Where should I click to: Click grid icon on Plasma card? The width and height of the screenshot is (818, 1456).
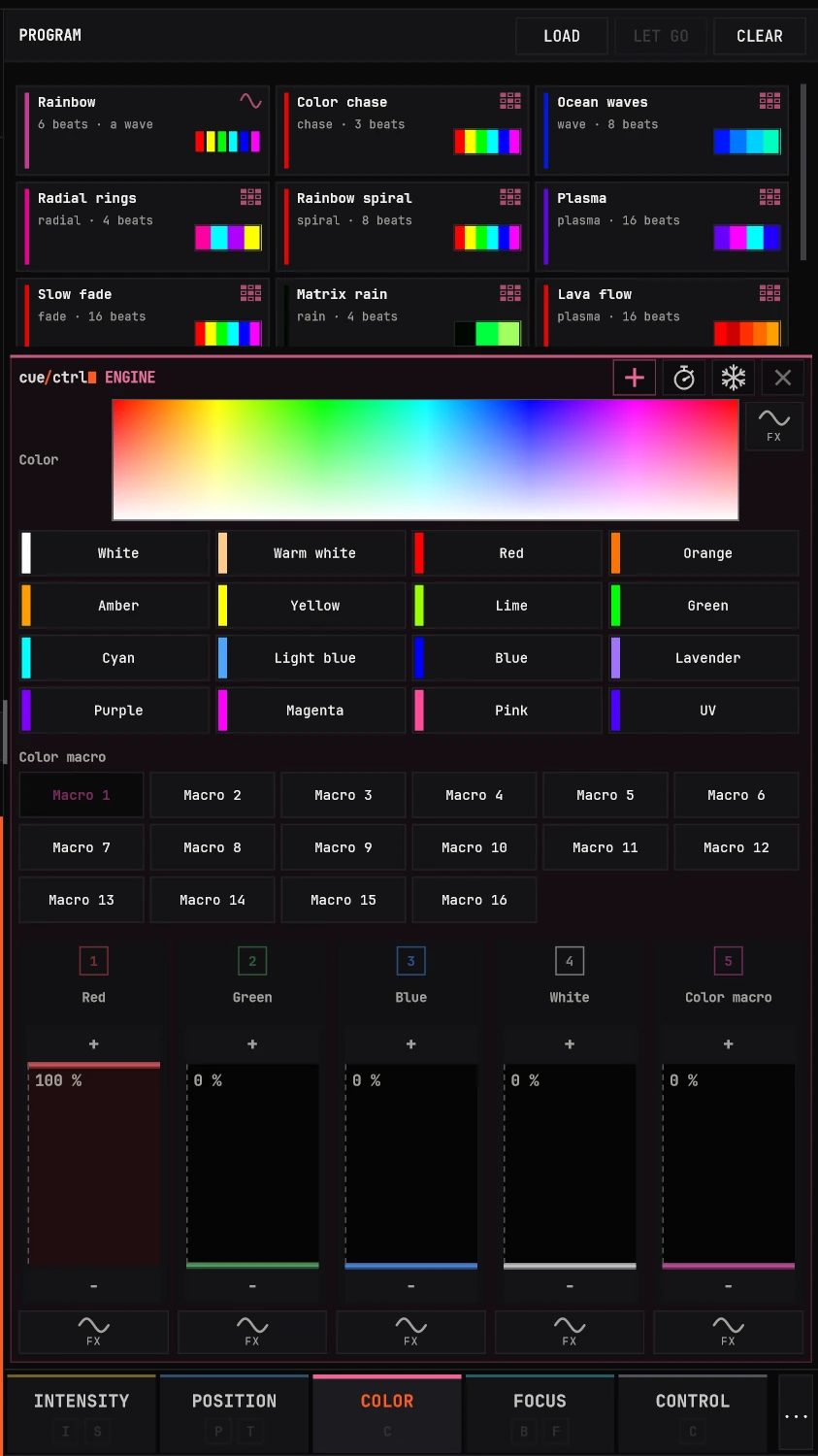click(770, 197)
